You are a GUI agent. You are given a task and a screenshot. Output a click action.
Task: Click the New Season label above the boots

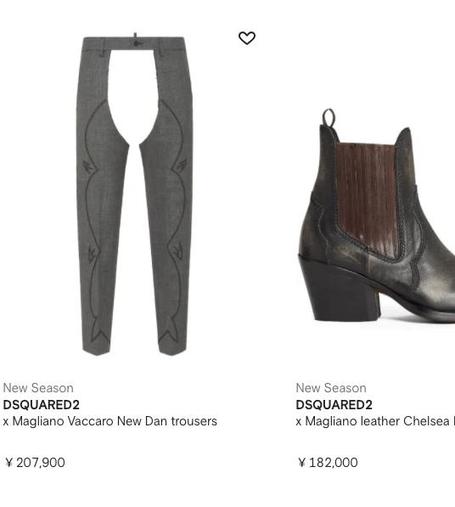point(331,388)
